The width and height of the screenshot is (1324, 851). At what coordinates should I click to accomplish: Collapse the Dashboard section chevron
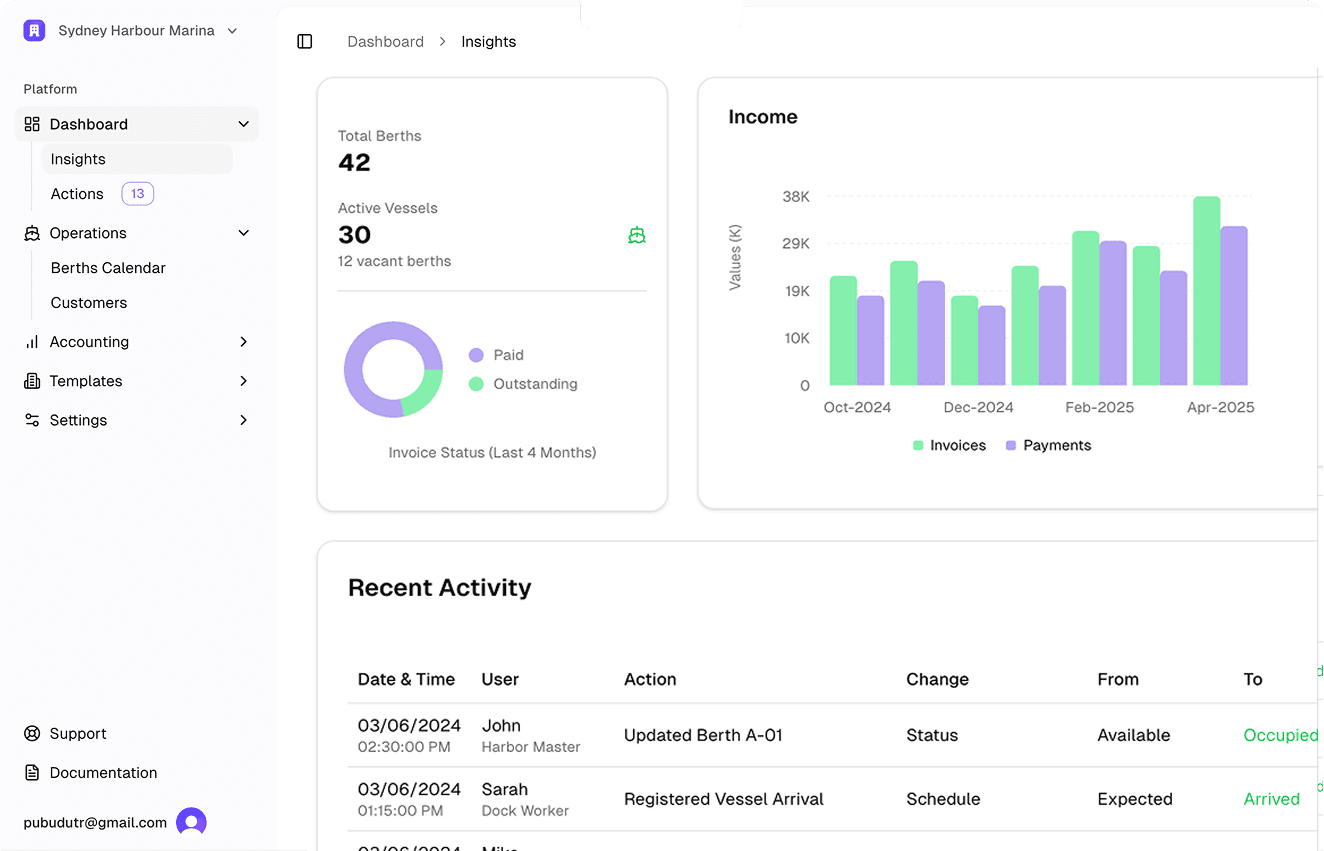tap(243, 125)
